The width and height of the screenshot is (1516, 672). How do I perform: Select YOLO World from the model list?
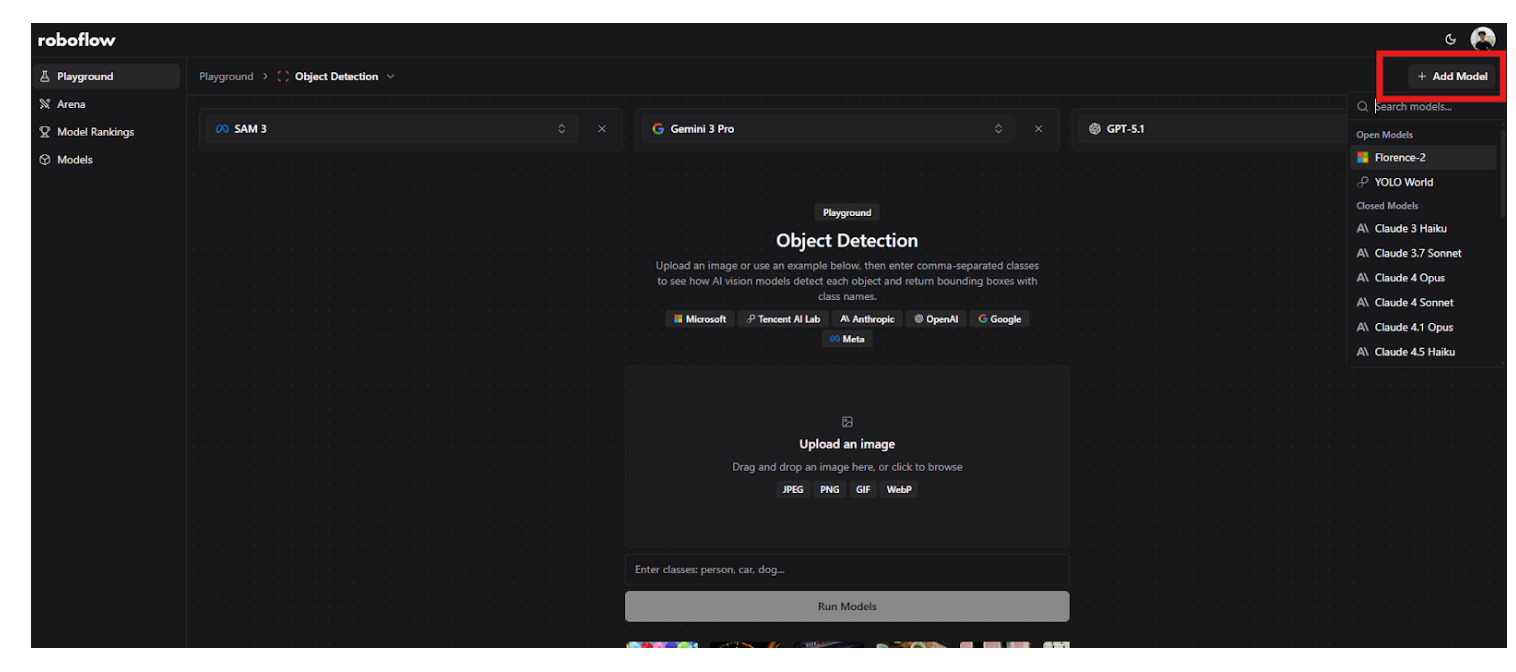point(1403,182)
